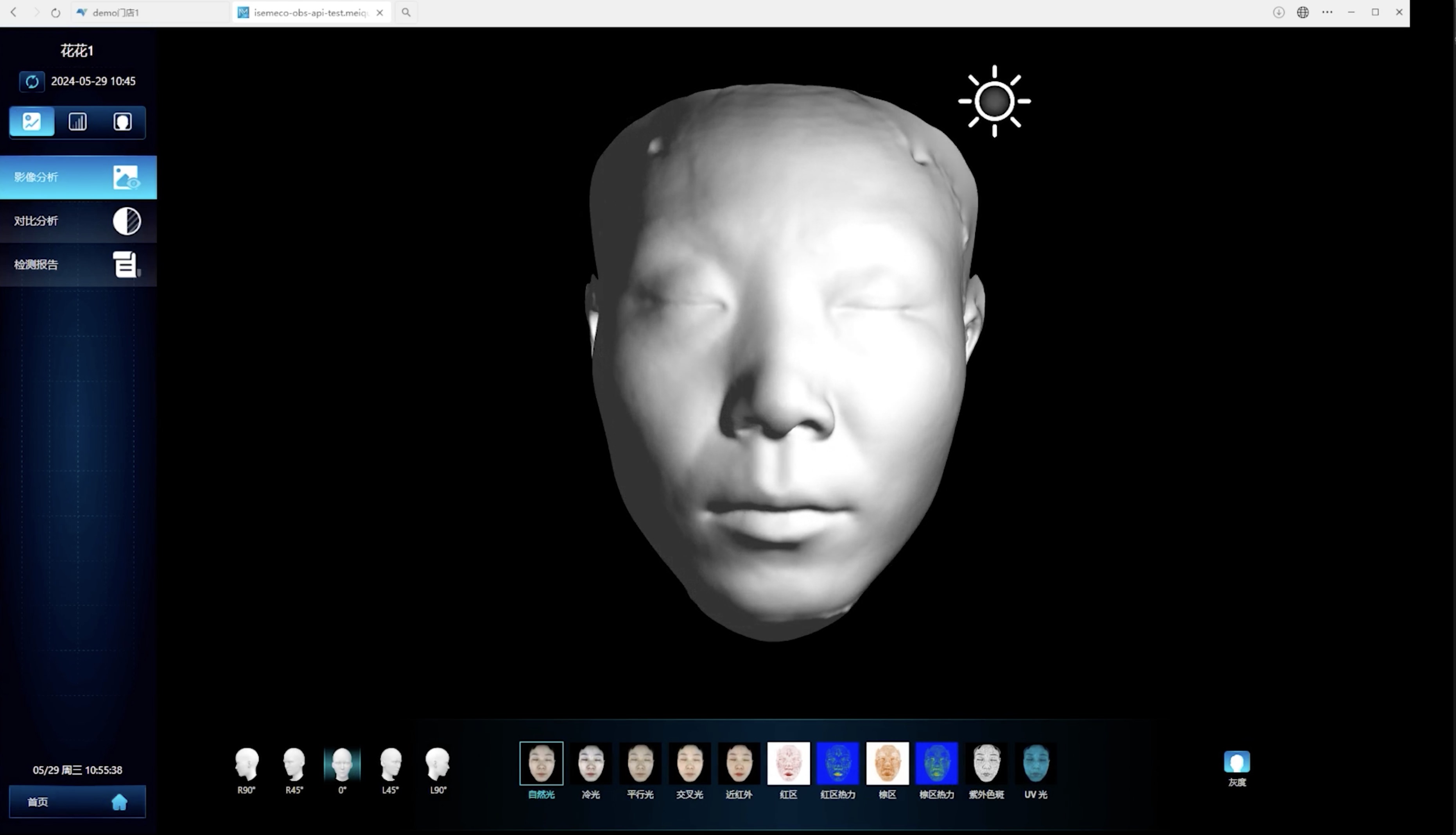Open the browser downloads icon

(1279, 12)
